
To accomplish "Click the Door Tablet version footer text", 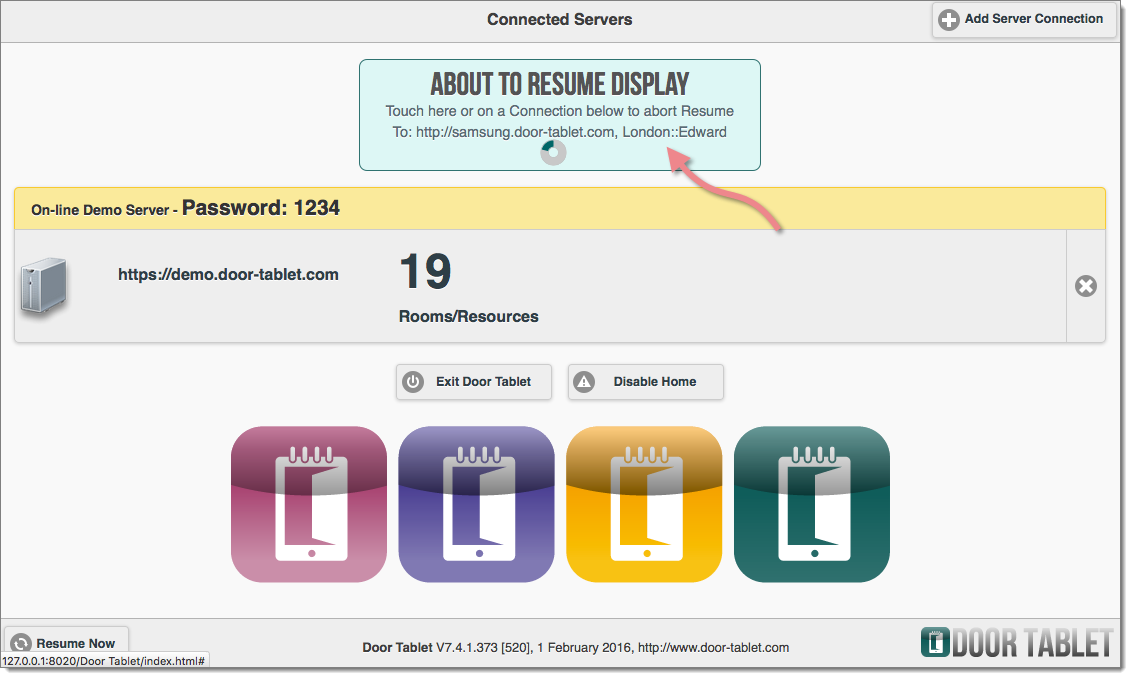I will click(576, 648).
